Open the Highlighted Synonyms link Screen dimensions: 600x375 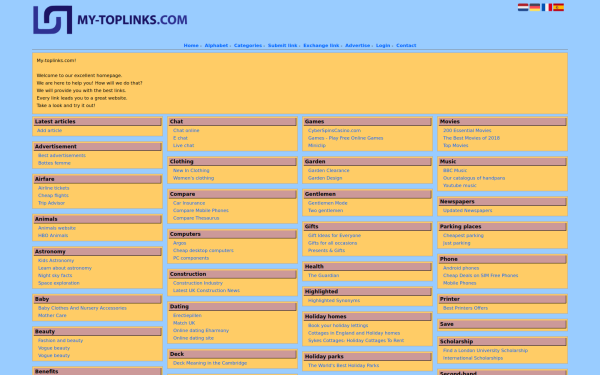pyautogui.click(x=334, y=301)
